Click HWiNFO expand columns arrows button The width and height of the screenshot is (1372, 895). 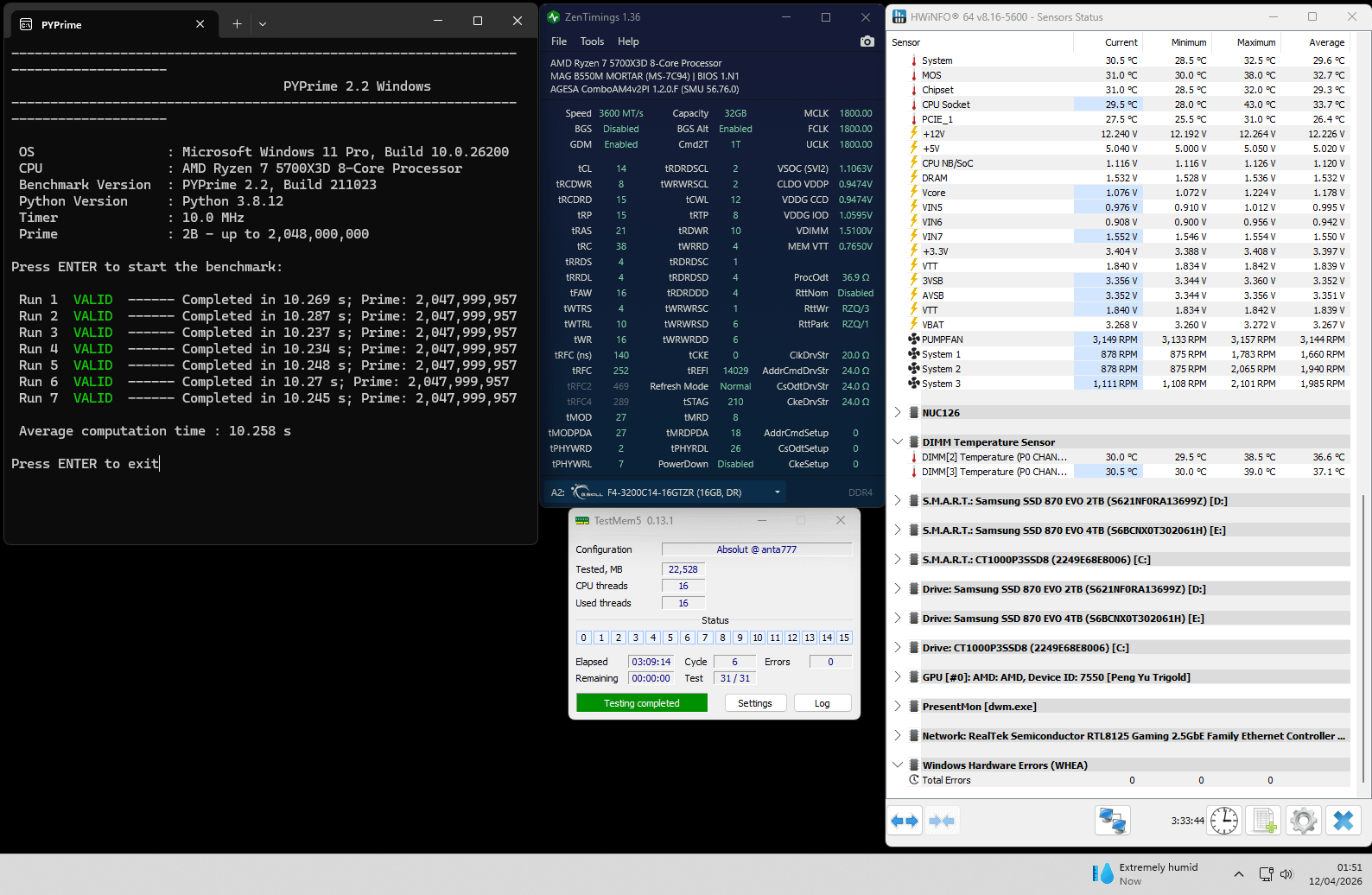pyautogui.click(x=905, y=821)
